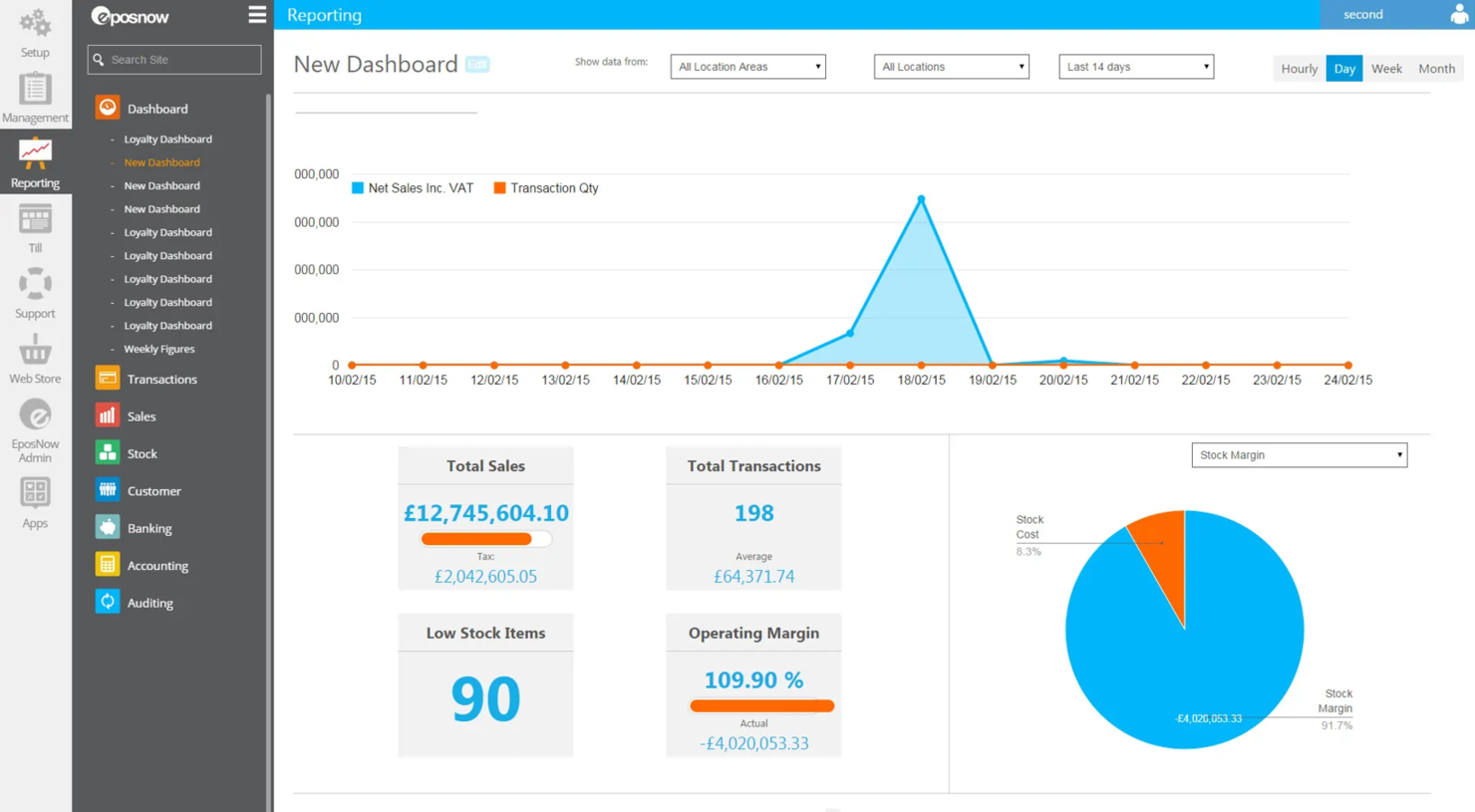
Task: Click the green Stock icon
Action: (107, 453)
